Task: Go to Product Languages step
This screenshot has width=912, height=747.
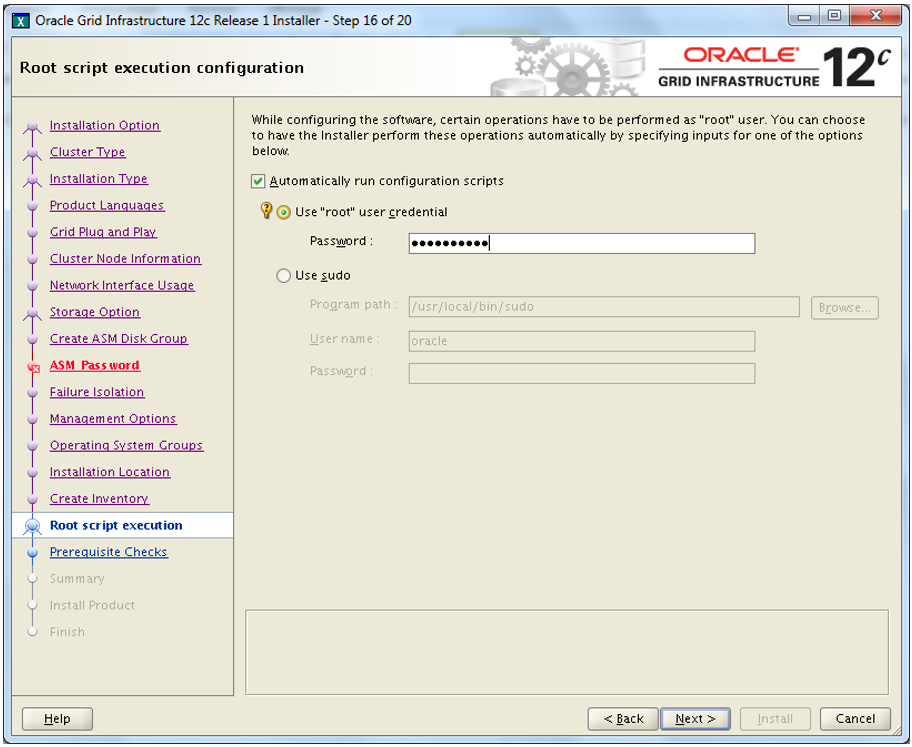Action: click(x=106, y=206)
